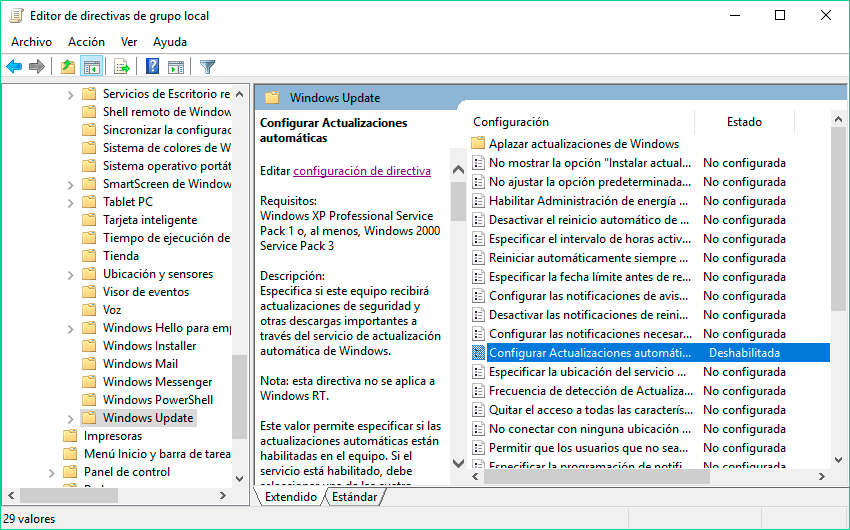Screen dimensions: 850x530
Task: Click the Windows Messenger folder icon
Action: pos(89,382)
